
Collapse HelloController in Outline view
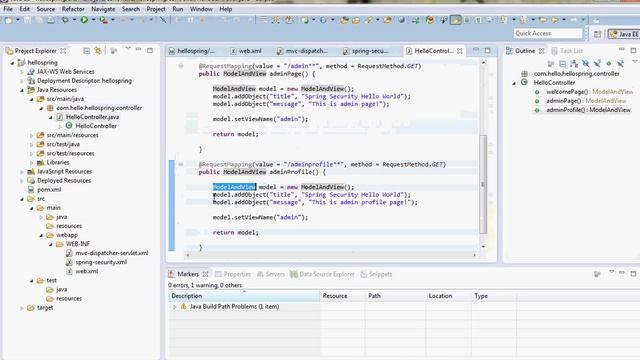coord(514,83)
